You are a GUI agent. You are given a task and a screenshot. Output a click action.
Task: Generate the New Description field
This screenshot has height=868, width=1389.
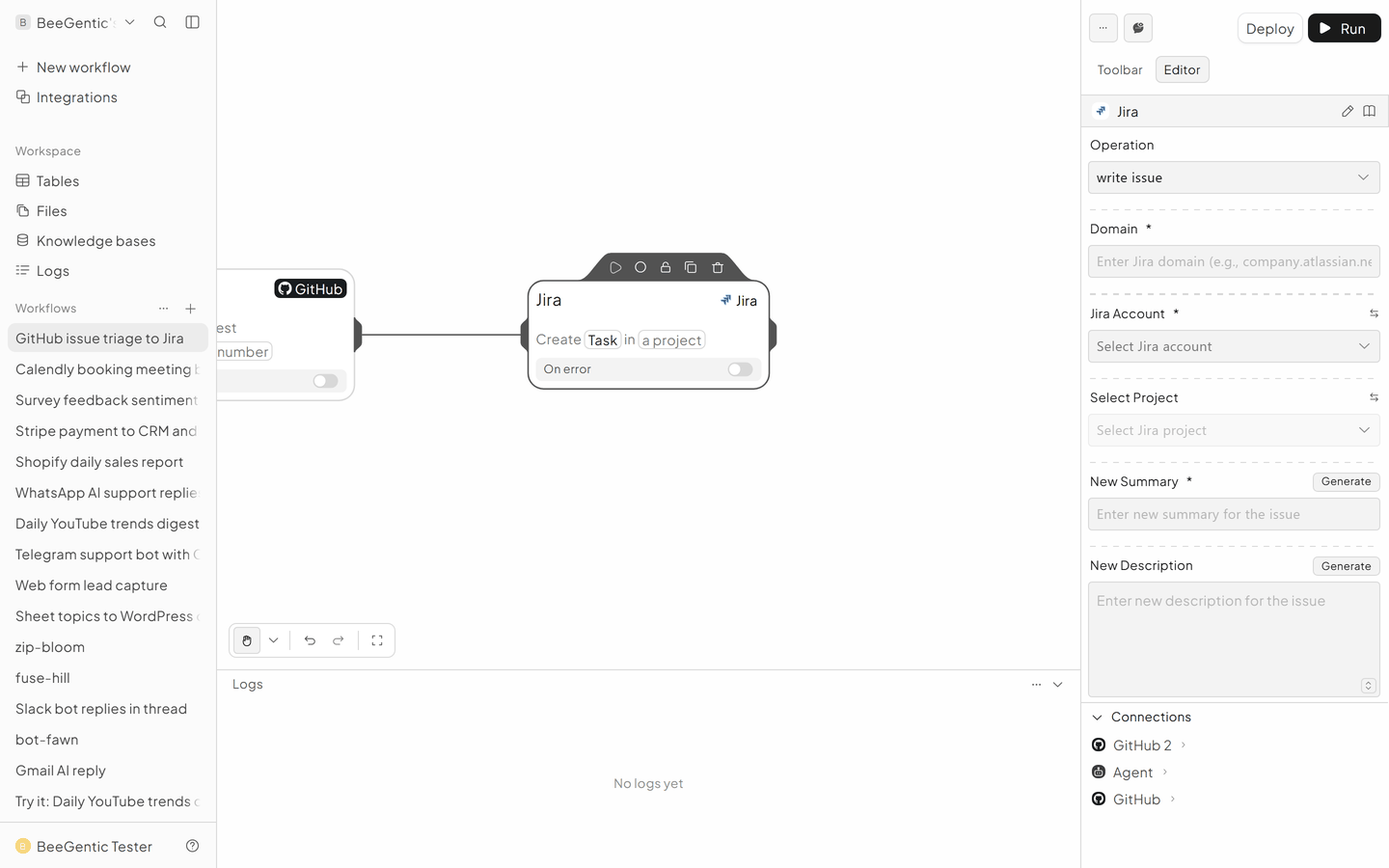pyautogui.click(x=1346, y=566)
